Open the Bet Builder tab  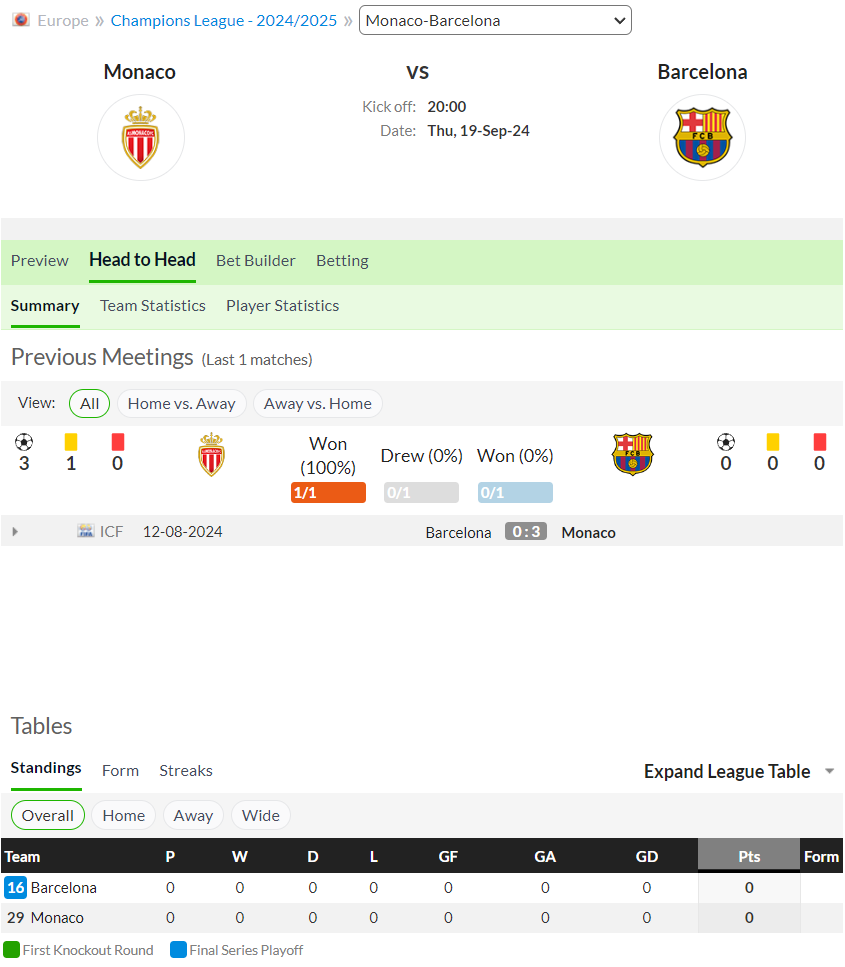coord(255,261)
